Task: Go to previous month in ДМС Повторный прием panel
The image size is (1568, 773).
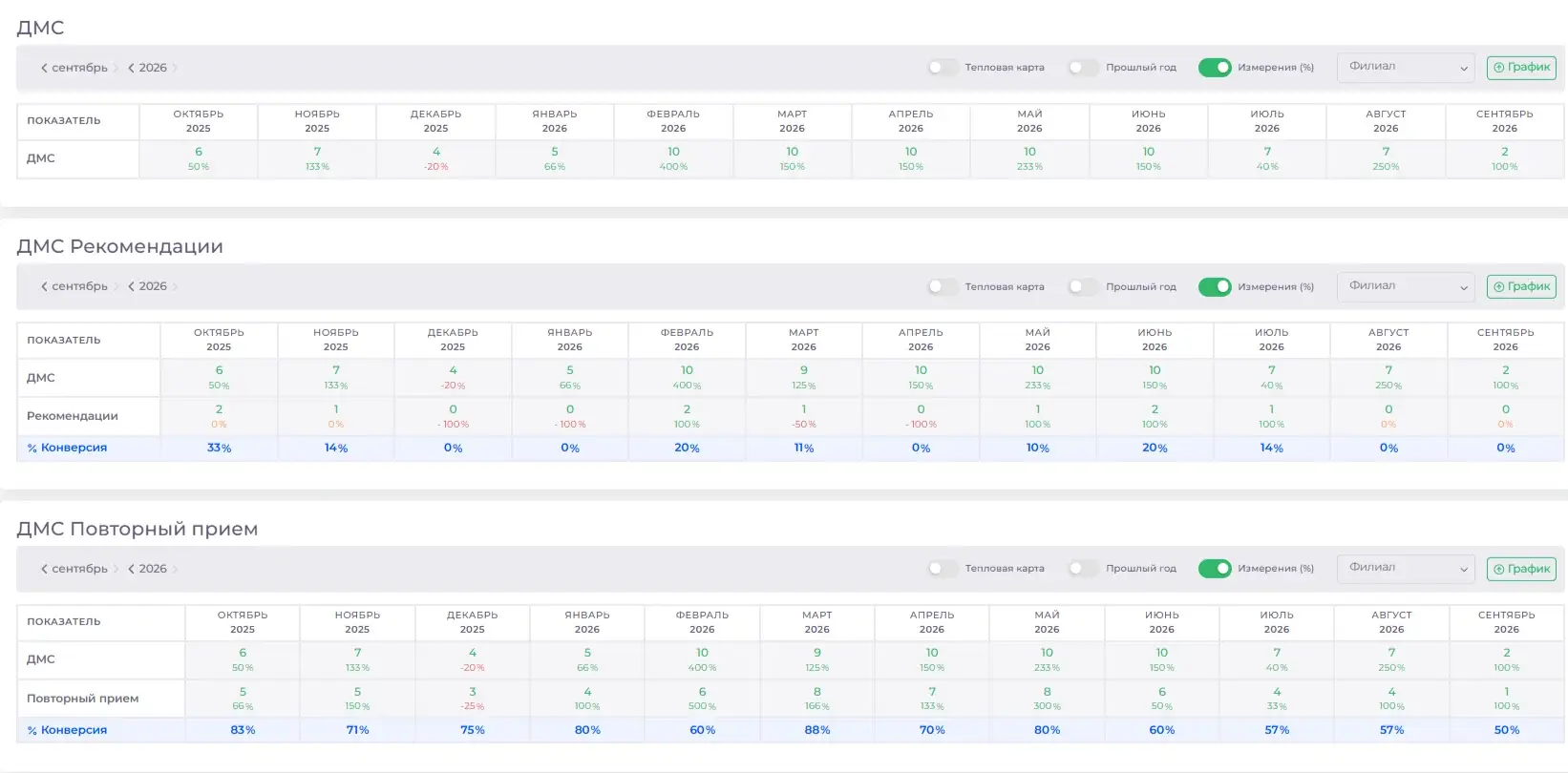Action: [x=44, y=569]
